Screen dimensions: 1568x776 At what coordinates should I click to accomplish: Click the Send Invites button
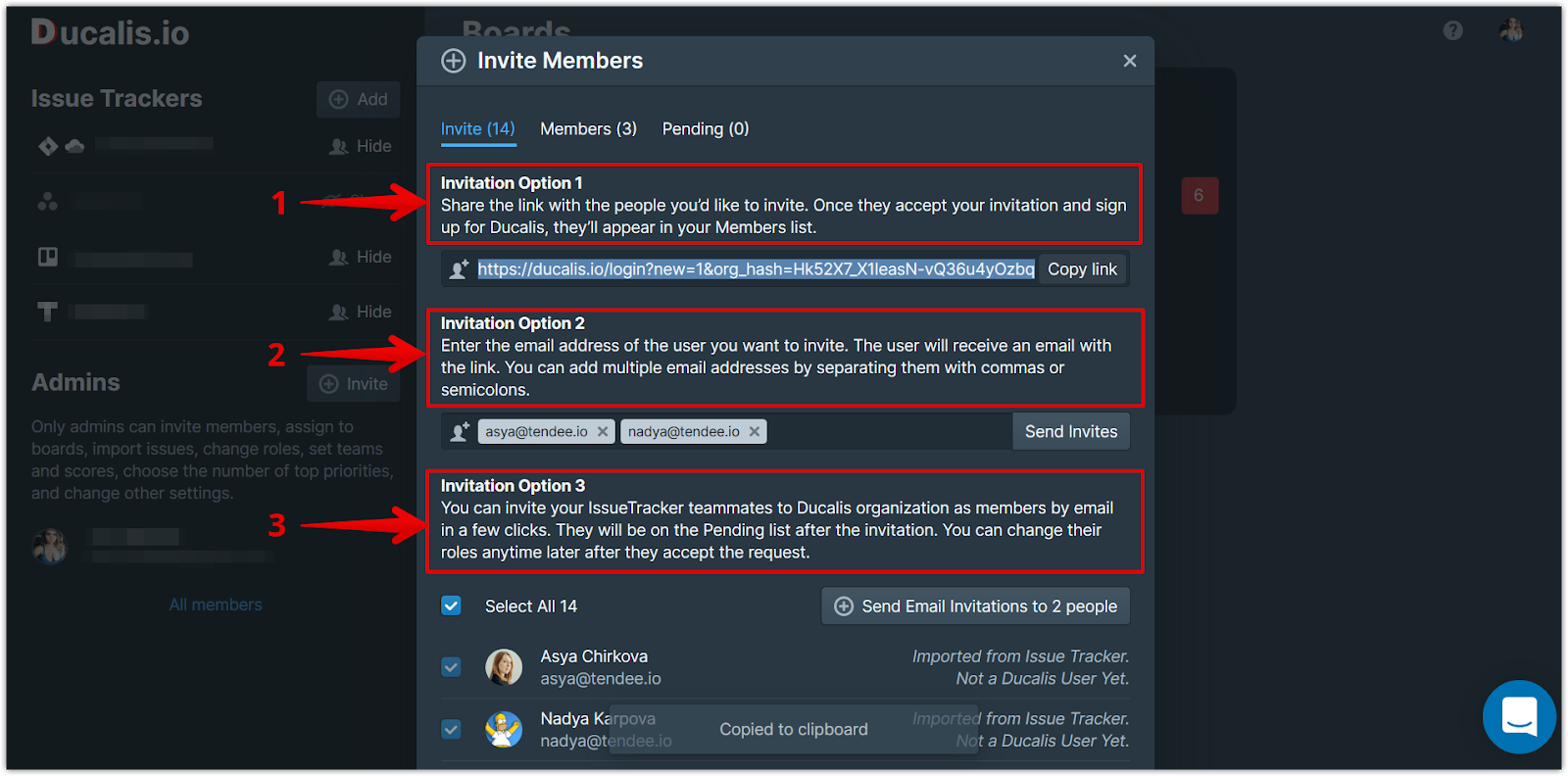(1071, 432)
